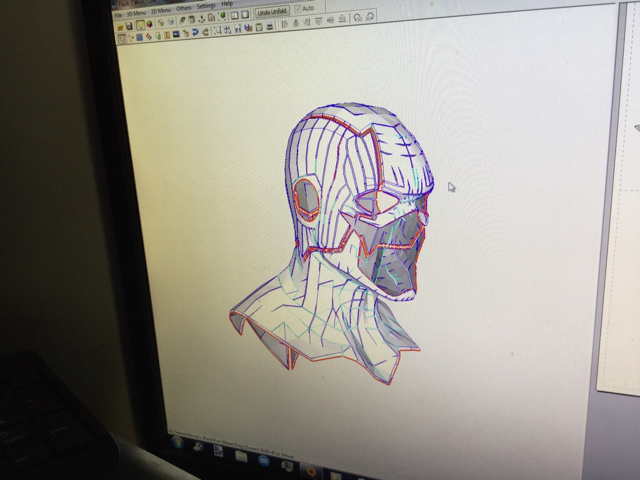Click the align bottom icon
640x480 pixels.
[x=342, y=18]
